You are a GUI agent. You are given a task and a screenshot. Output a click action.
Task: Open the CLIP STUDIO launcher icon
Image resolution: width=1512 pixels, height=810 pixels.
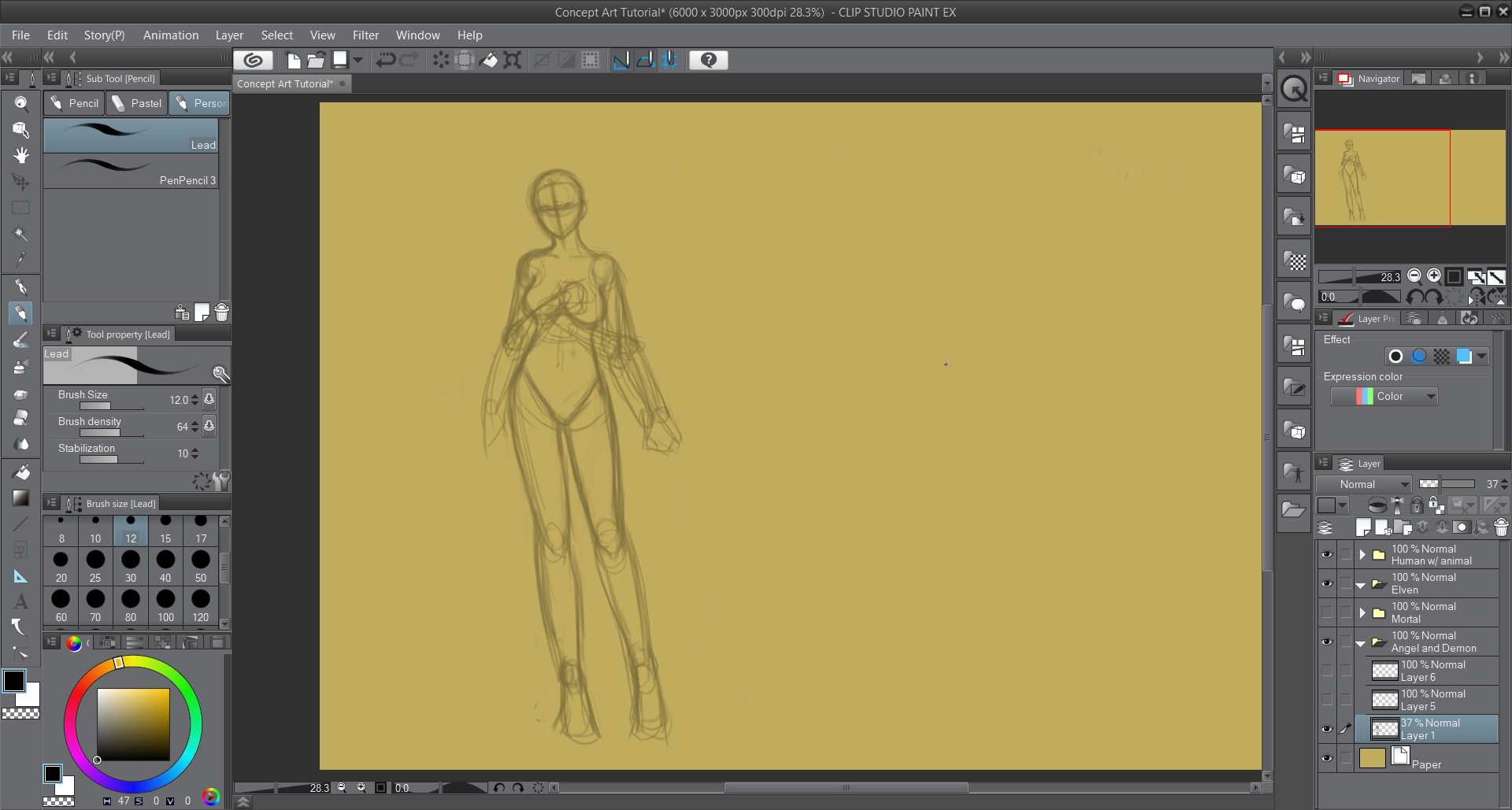pyautogui.click(x=253, y=60)
